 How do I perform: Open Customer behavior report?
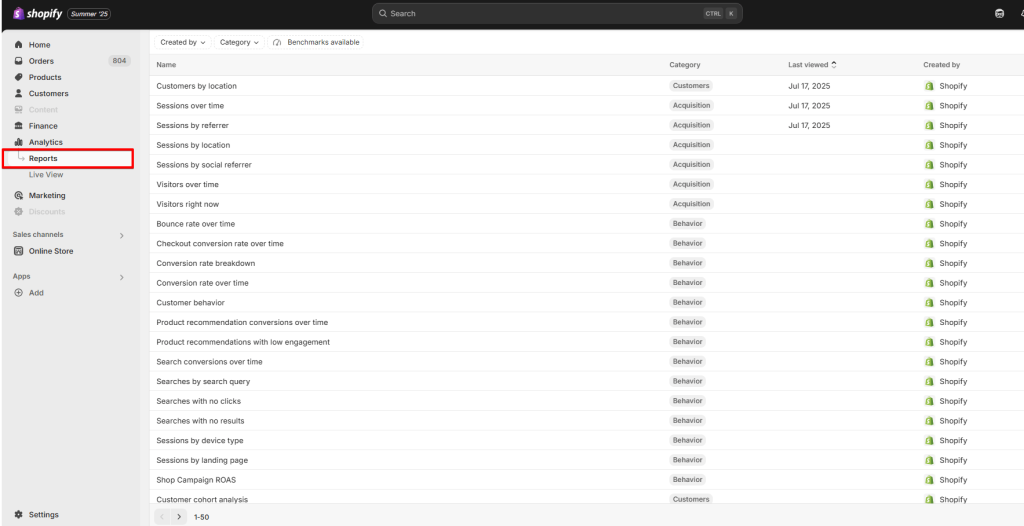click(191, 303)
